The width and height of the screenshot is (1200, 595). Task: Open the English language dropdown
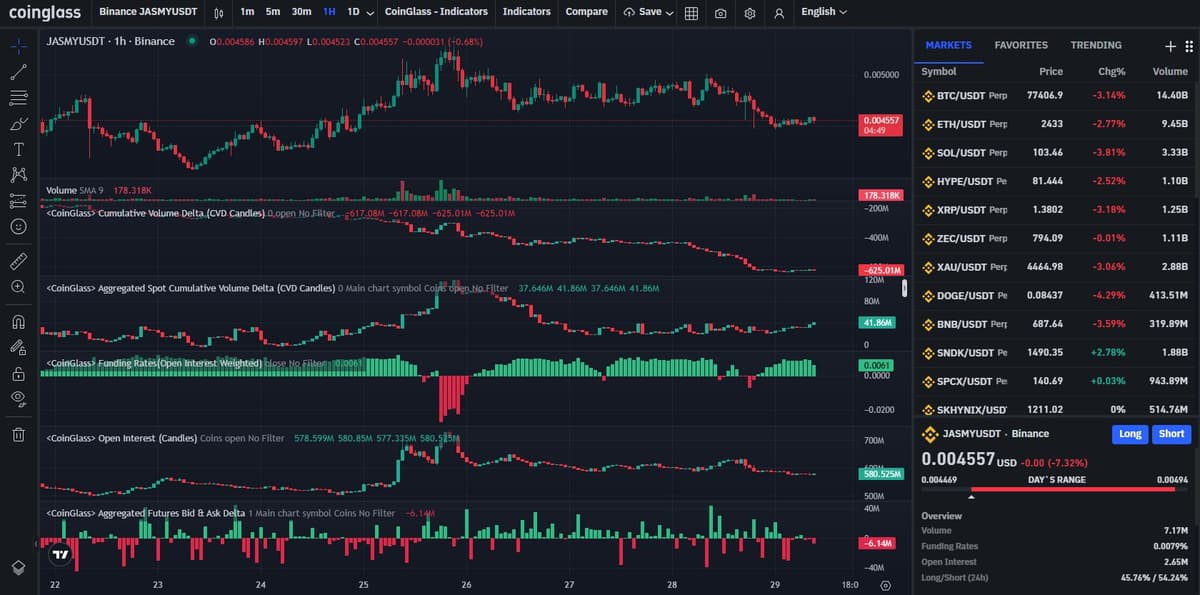point(824,12)
